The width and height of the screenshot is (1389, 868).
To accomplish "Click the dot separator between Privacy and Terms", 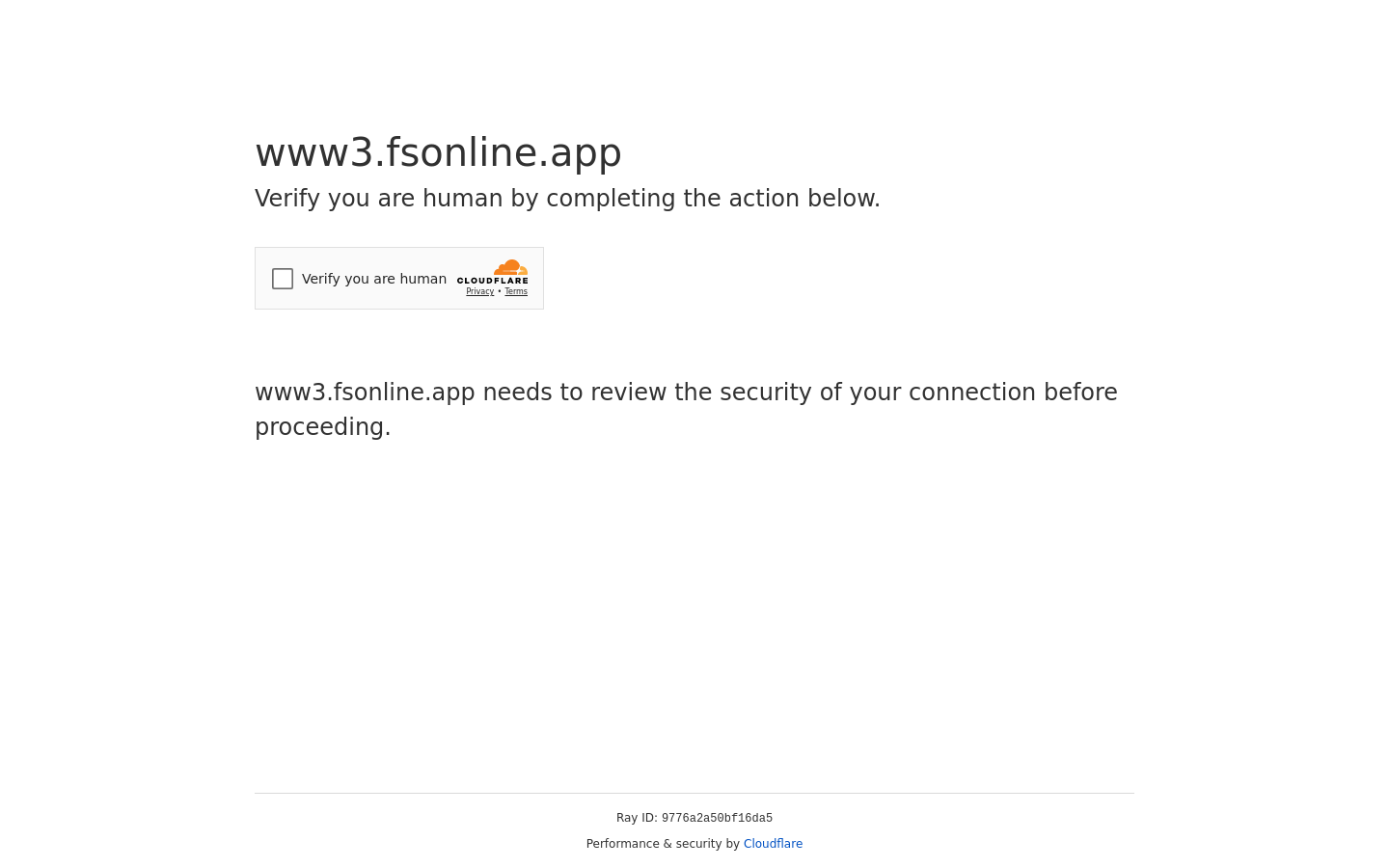I will [500, 291].
